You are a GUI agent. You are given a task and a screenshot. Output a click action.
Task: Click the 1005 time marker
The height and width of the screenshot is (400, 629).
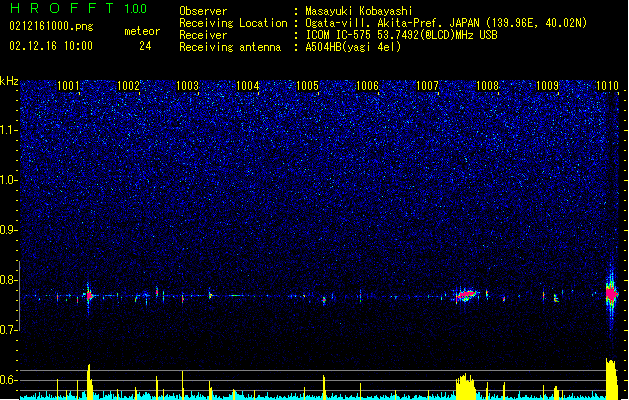click(307, 86)
